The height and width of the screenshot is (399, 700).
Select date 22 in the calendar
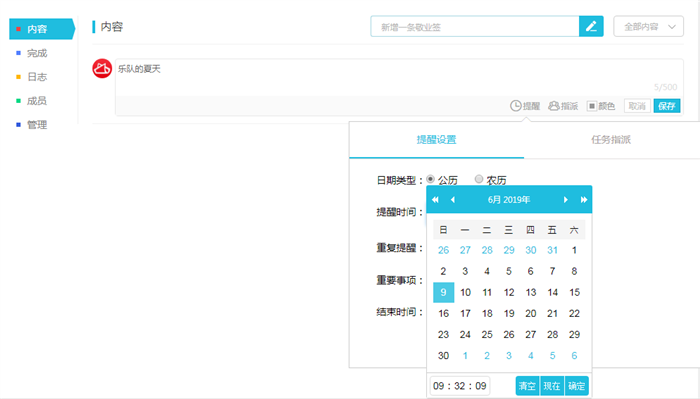574,313
